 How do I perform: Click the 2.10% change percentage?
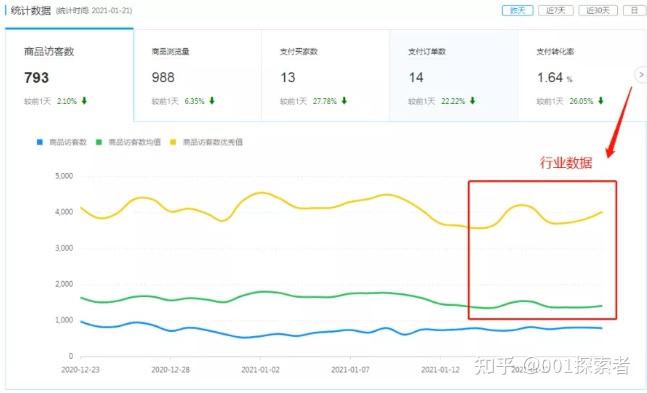tap(67, 101)
